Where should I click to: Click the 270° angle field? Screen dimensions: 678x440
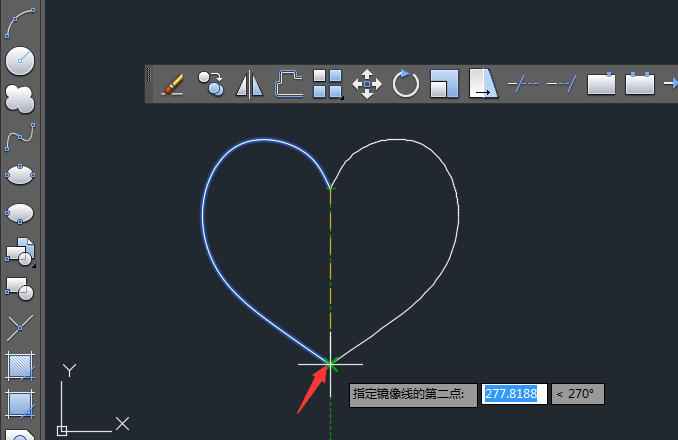point(578,394)
